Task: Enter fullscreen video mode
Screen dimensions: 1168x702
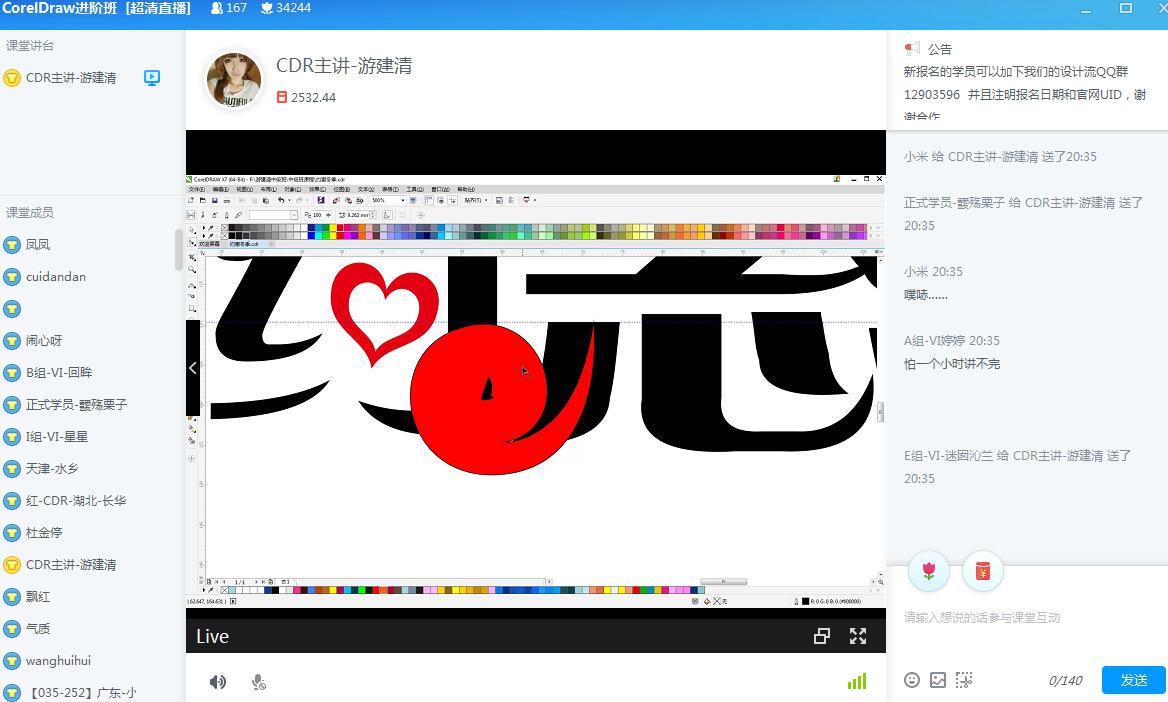Action: [x=857, y=636]
